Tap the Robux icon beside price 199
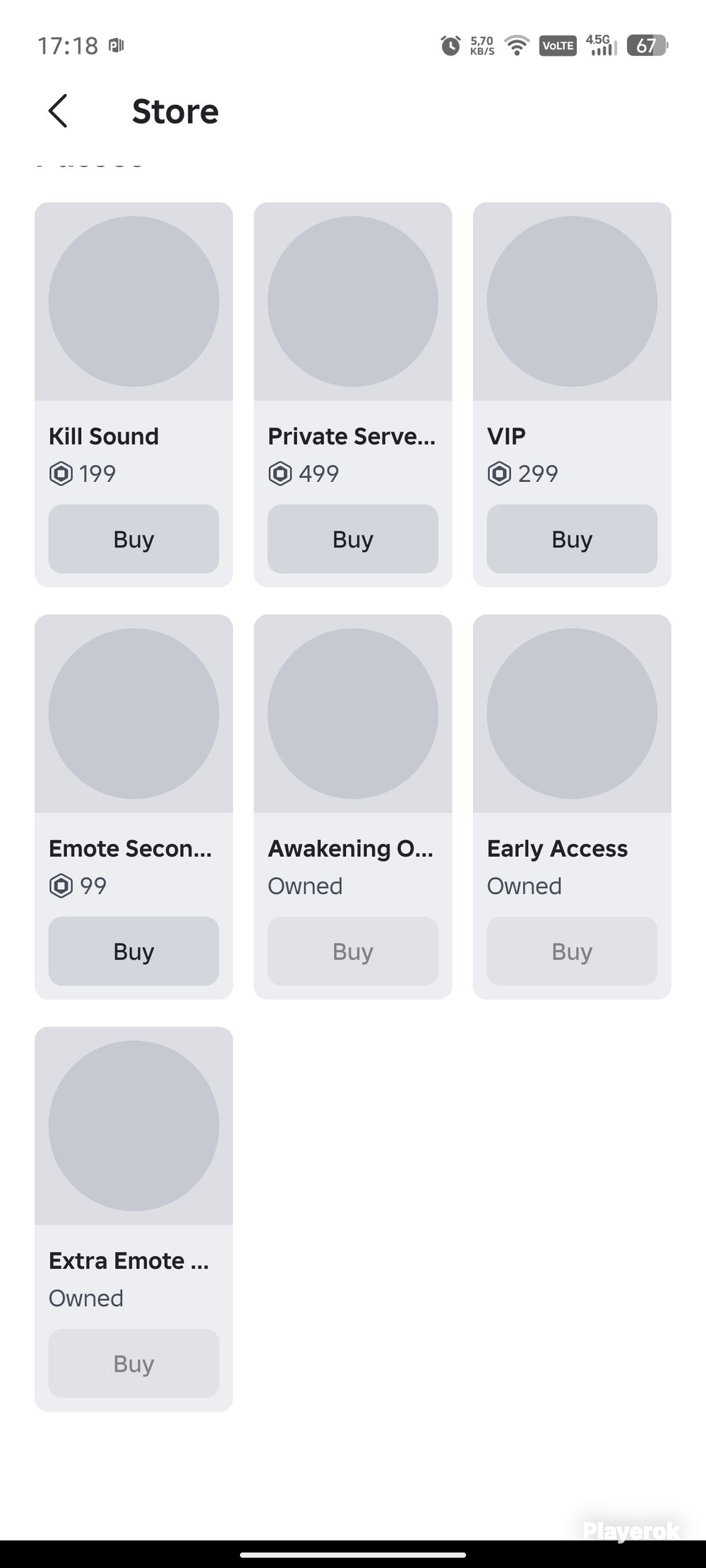Viewport: 706px width, 1568px height. [61, 474]
